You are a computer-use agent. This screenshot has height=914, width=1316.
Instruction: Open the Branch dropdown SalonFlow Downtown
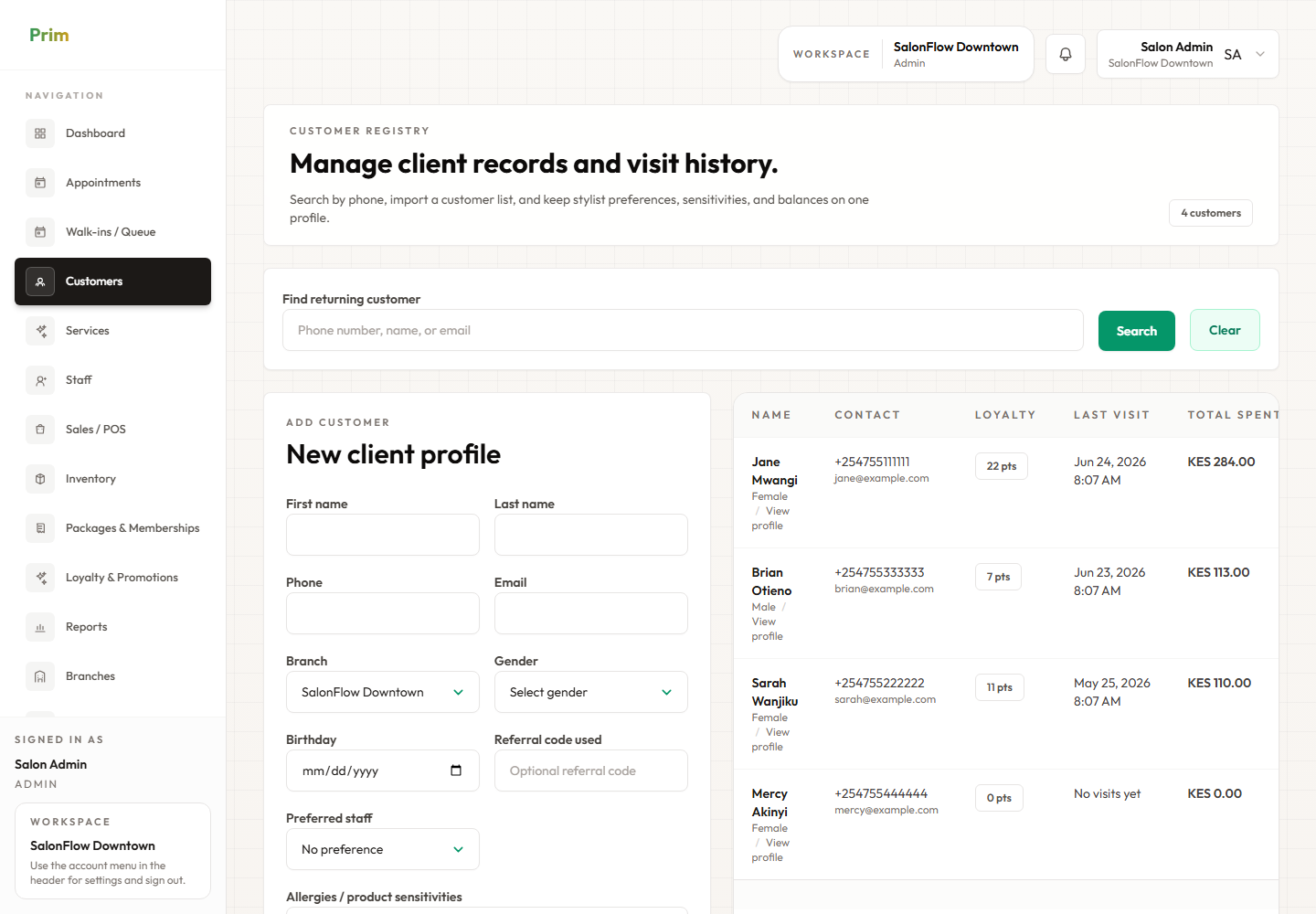click(x=383, y=692)
